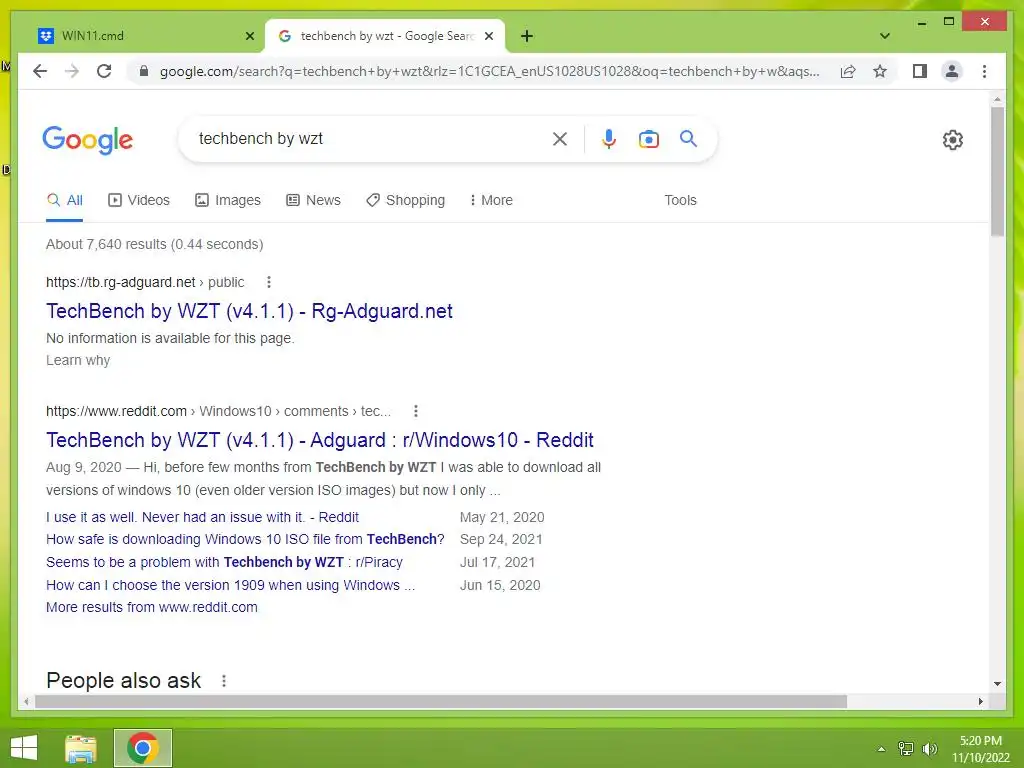This screenshot has height=768, width=1024.
Task: Close the techbench Google Search tab
Action: click(x=488, y=36)
